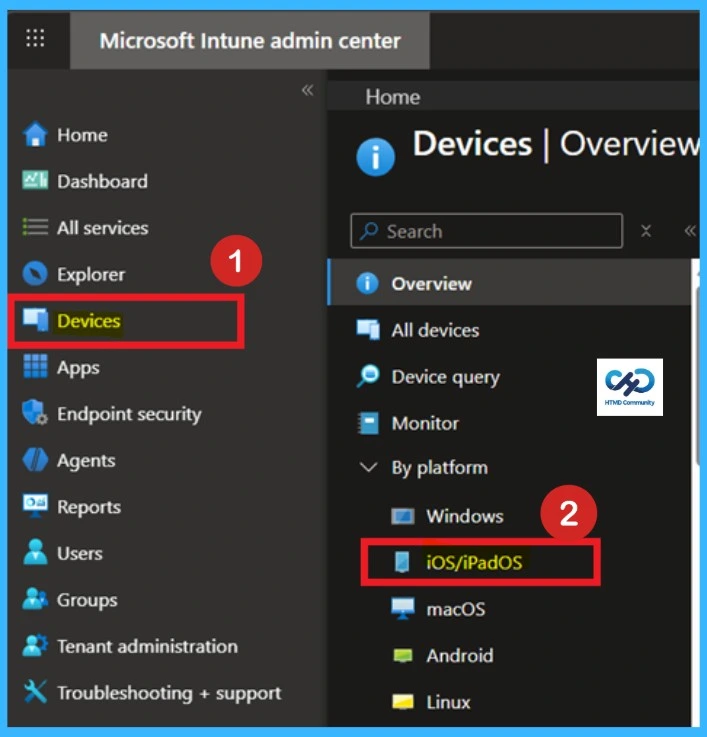This screenshot has height=737, width=707.
Task: Clear the resource menu search
Action: 646,230
